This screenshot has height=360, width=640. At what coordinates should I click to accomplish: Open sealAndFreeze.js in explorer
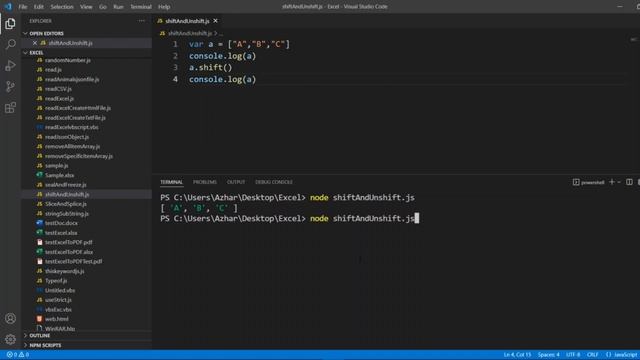click(x=66, y=184)
